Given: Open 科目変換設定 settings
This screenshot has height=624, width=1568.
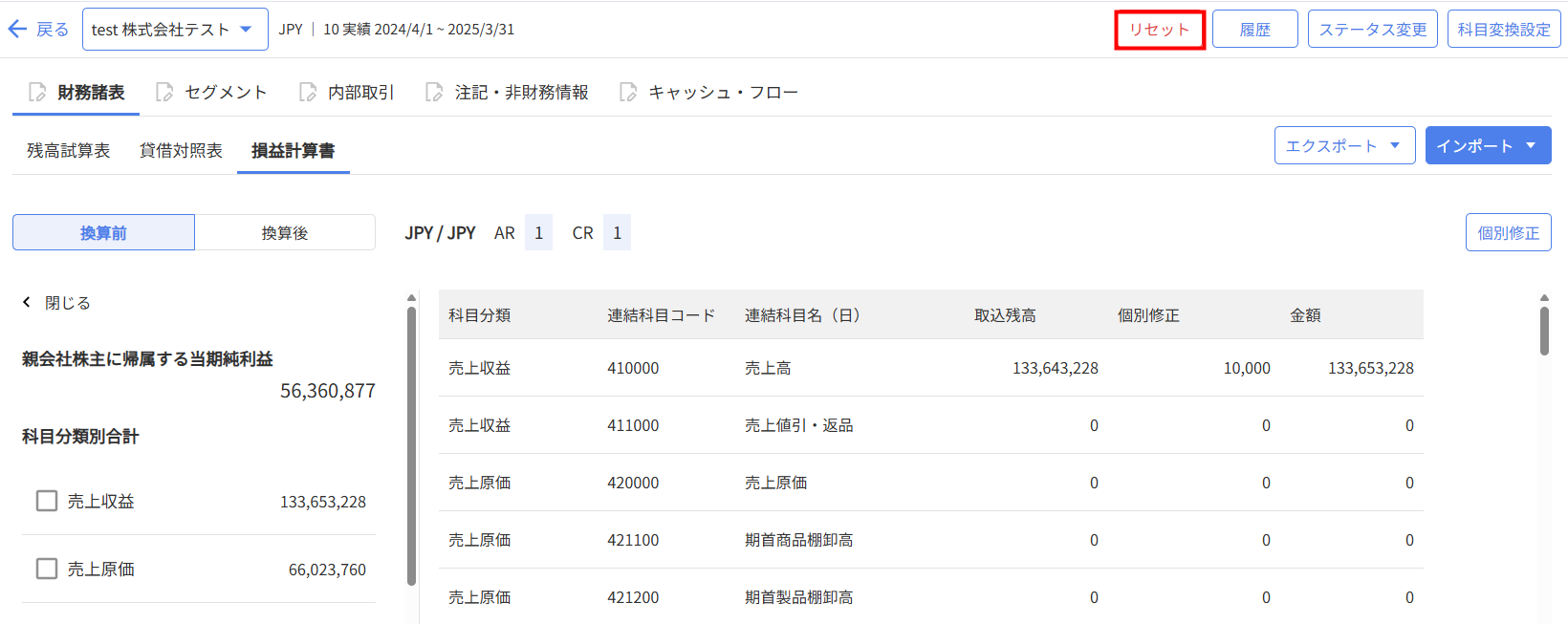Looking at the screenshot, I should click(1504, 30).
